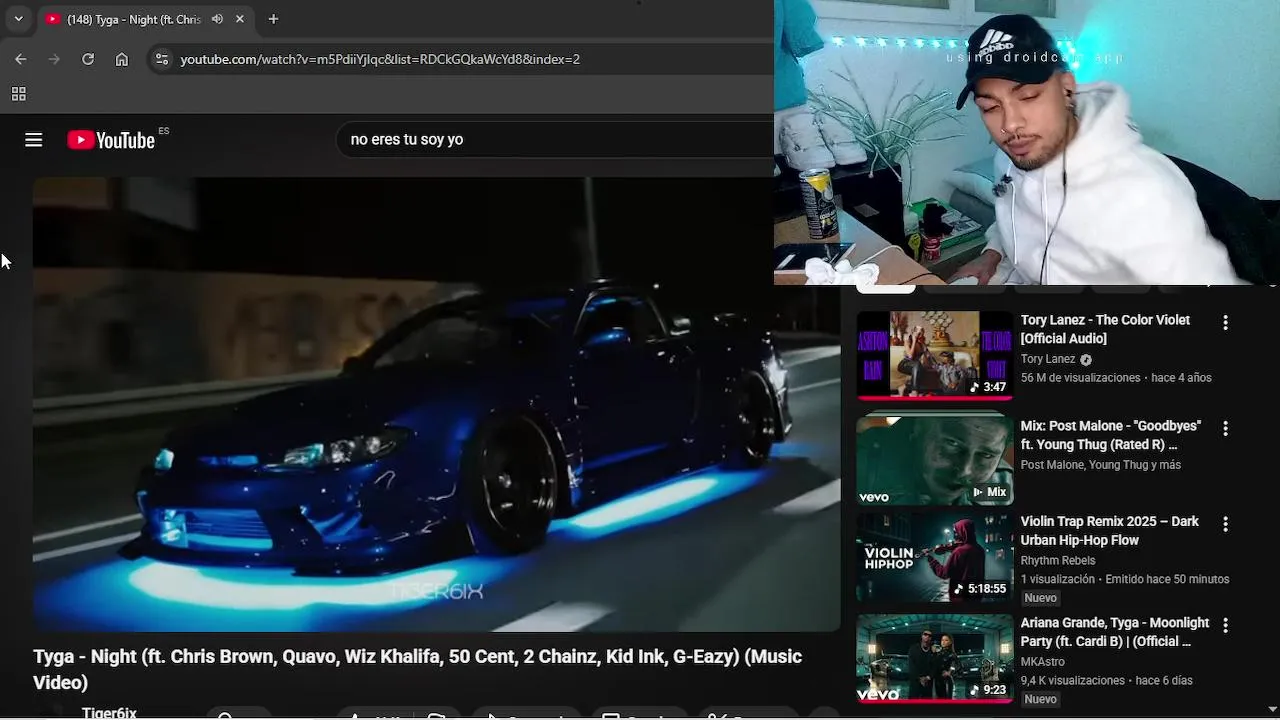The image size is (1280, 720).
Task: Click '9,4 K visualizaciones · hace 6 días' text
Action: click(1106, 680)
